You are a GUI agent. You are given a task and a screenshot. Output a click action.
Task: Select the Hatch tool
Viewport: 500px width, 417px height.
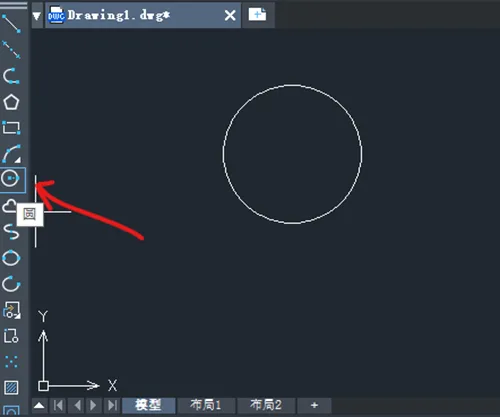coord(11,388)
